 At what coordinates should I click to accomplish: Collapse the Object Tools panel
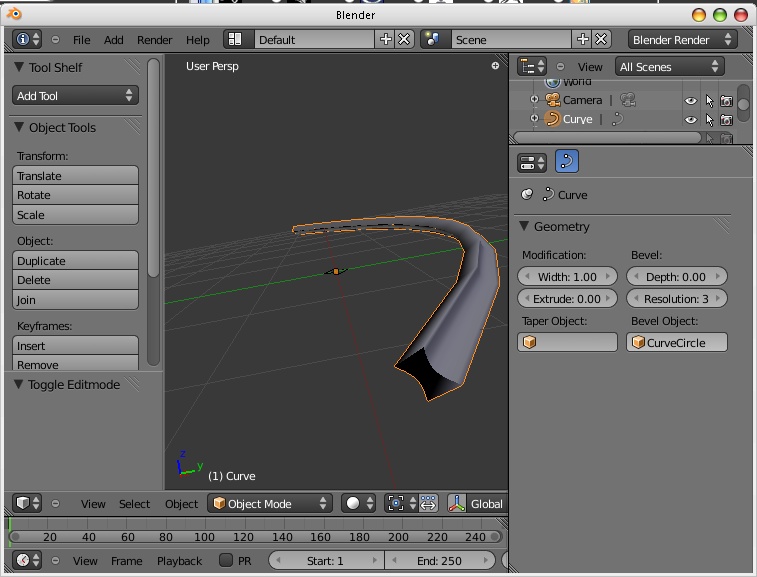19,127
